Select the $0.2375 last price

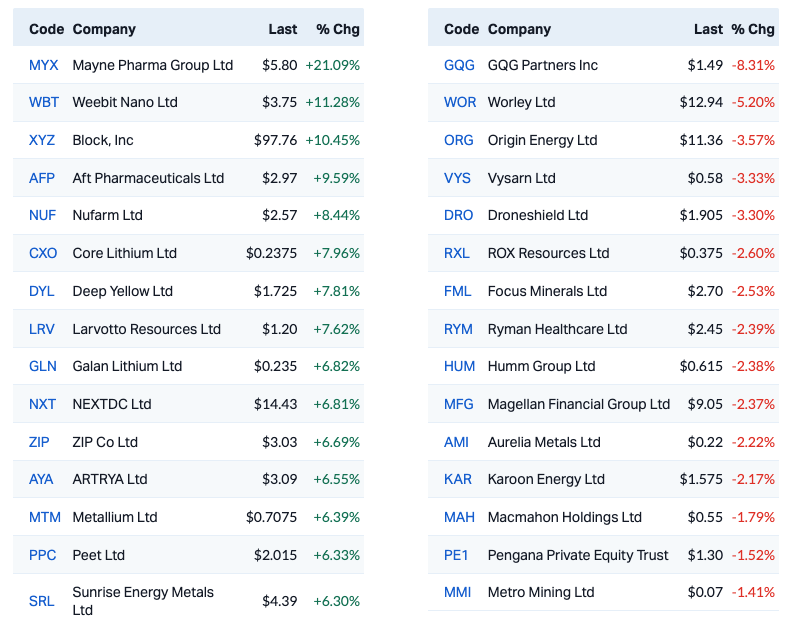pyautogui.click(x=272, y=253)
